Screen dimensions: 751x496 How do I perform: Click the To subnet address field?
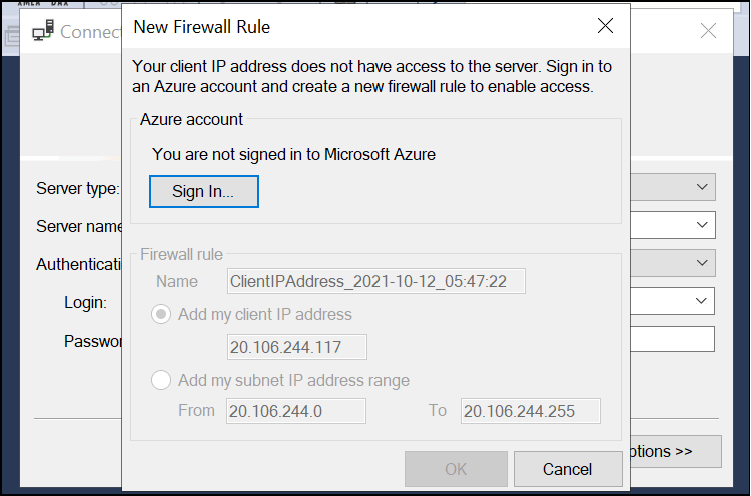coord(531,411)
